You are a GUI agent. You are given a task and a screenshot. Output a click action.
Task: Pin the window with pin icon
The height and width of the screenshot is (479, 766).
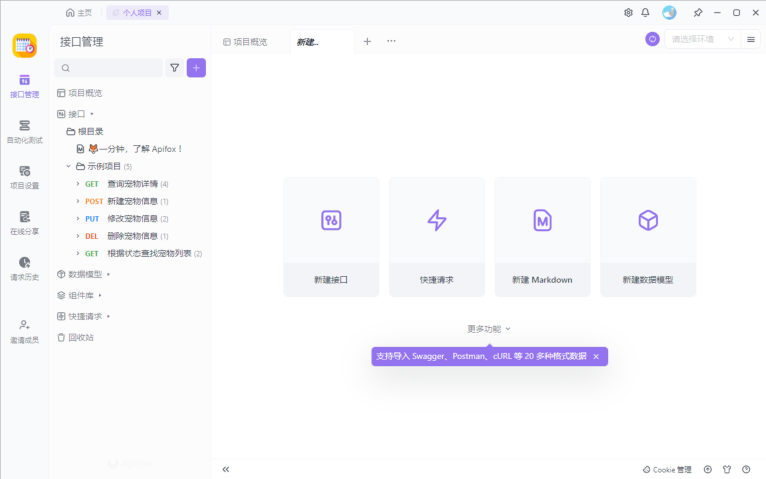[x=698, y=13]
